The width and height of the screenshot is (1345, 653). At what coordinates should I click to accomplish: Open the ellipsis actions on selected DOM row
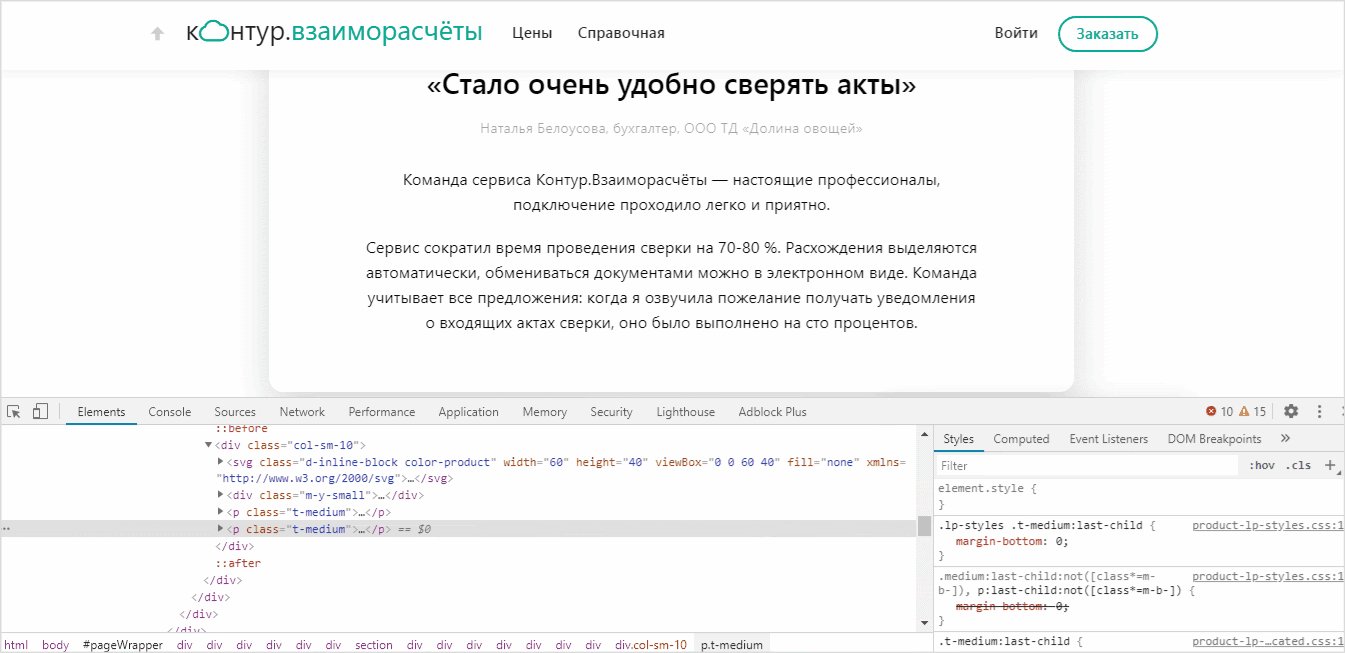point(7,529)
